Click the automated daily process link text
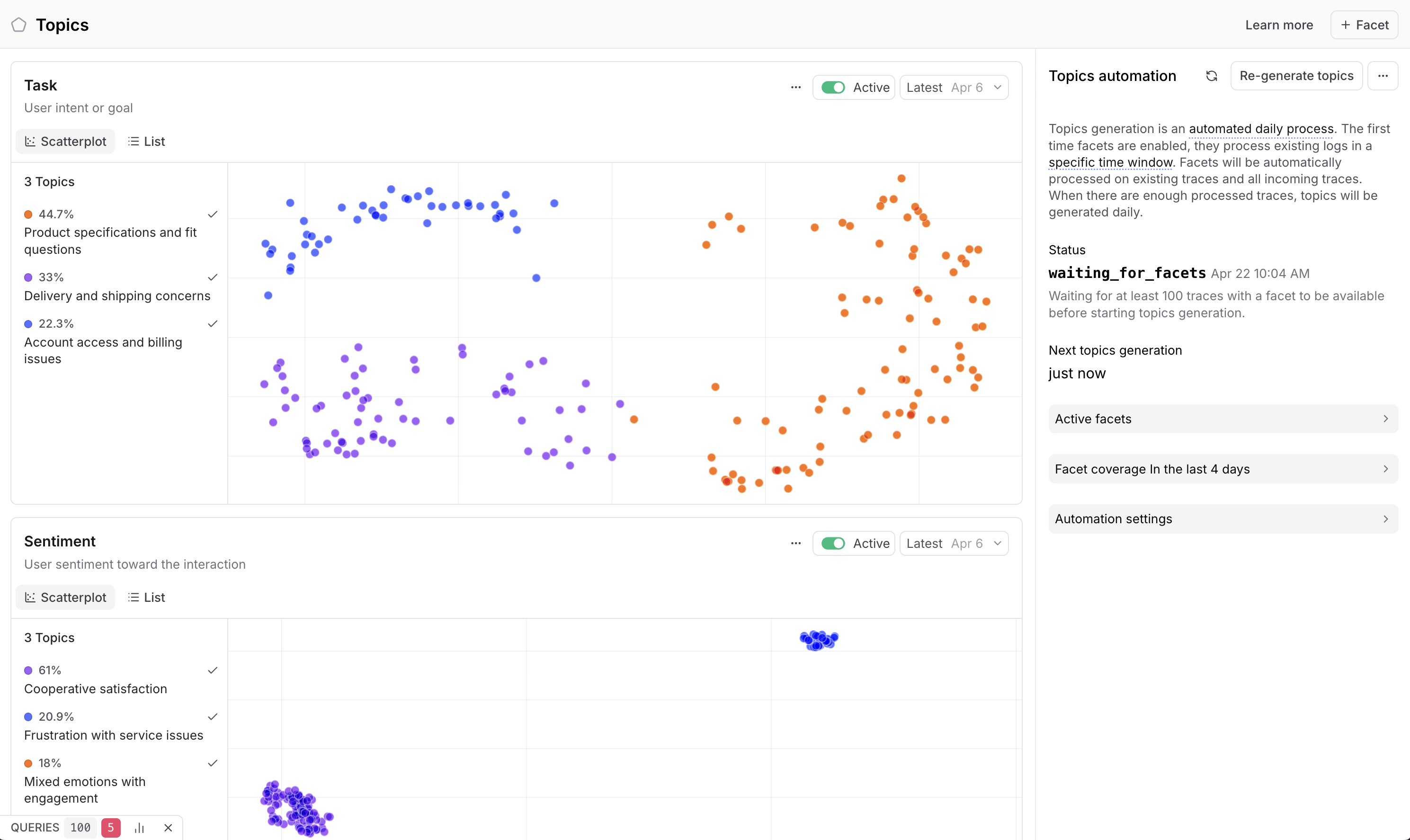Image resolution: width=1410 pixels, height=840 pixels. 1261,129
